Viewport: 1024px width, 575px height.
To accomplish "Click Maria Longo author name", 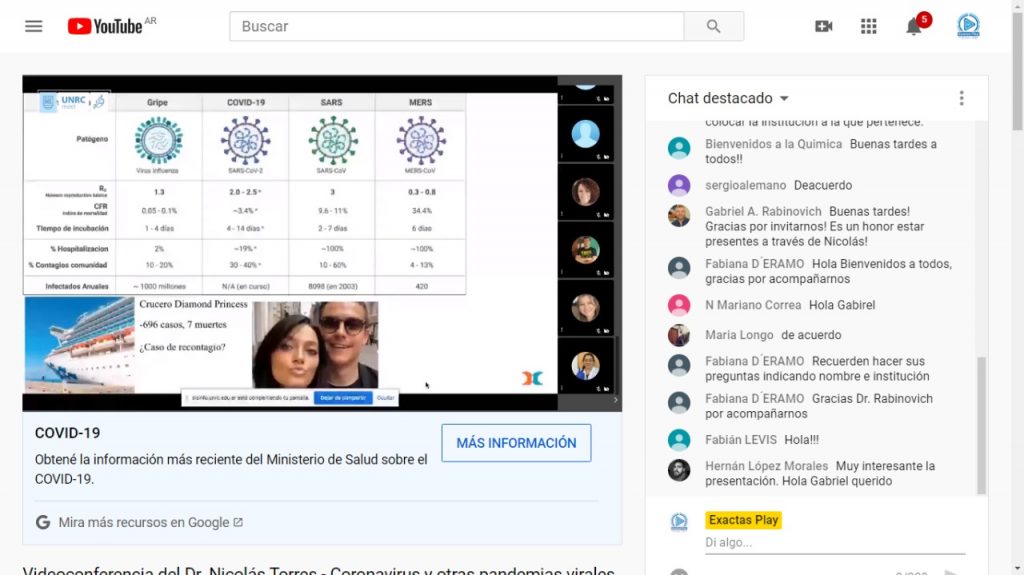I will (739, 335).
